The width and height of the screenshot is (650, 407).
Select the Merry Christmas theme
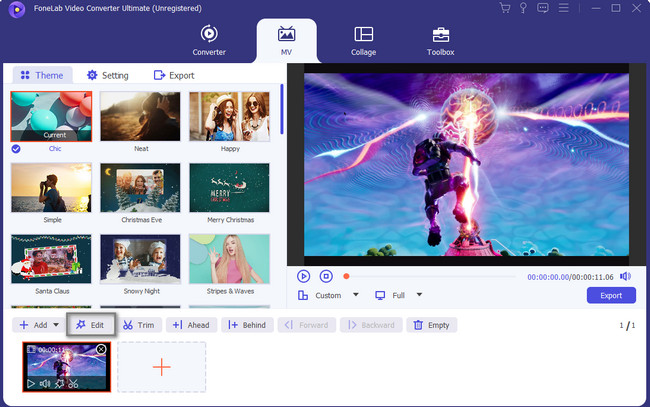click(230, 188)
